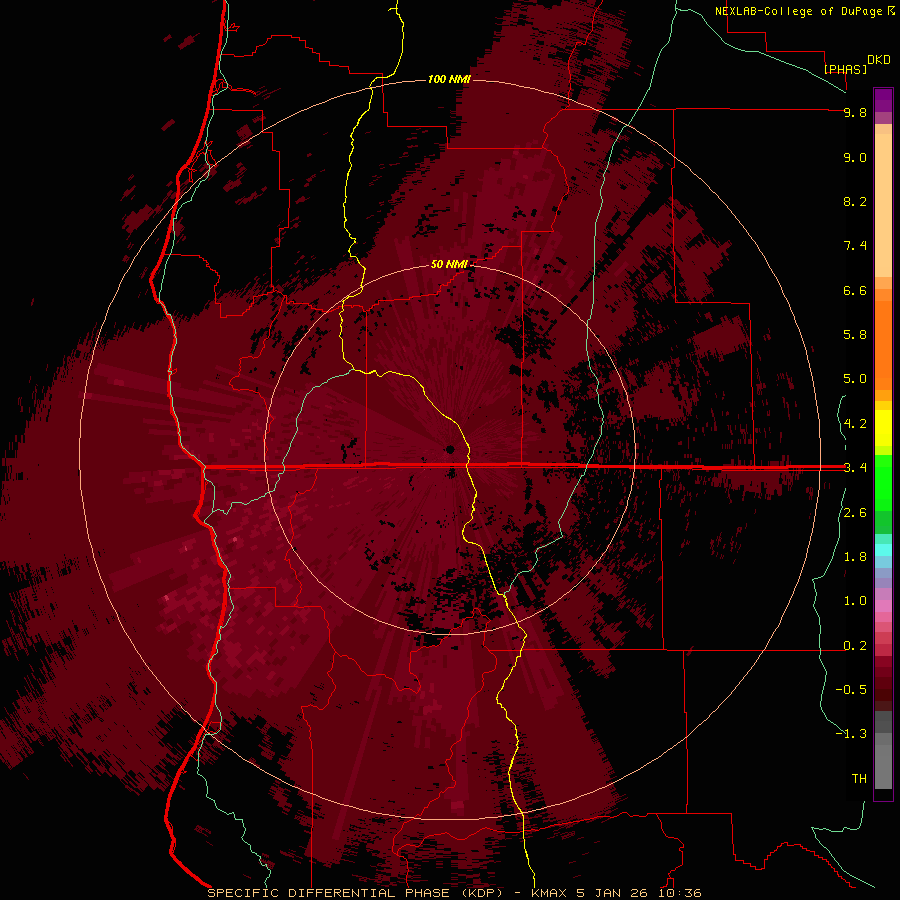
Task: Click the DKD label above the color scale
Action: (x=879, y=60)
